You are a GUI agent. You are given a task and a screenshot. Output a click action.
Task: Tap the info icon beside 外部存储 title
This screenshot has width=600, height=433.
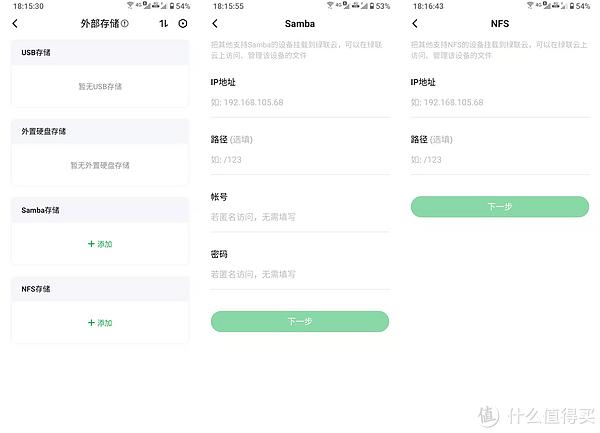[x=125, y=24]
